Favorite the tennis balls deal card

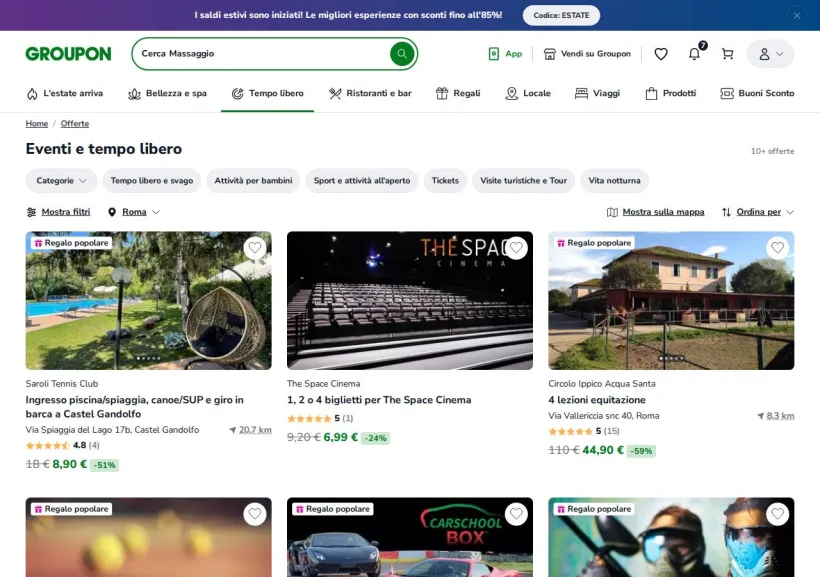point(255,514)
